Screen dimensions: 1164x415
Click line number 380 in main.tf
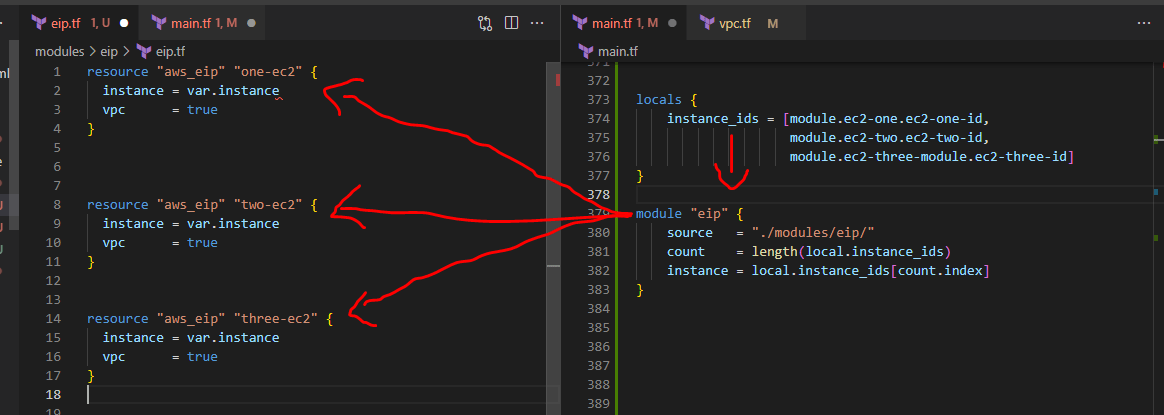point(598,232)
